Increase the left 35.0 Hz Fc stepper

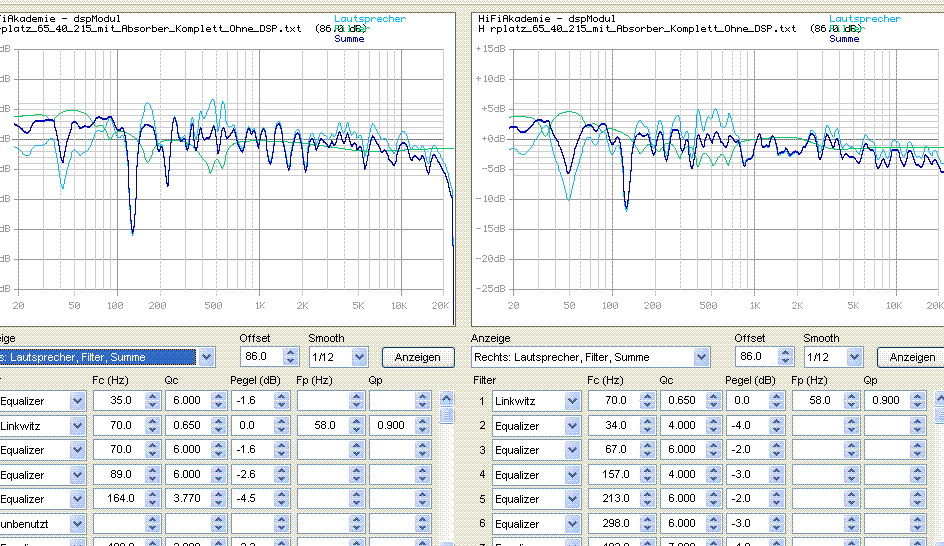pyautogui.click(x=152, y=397)
